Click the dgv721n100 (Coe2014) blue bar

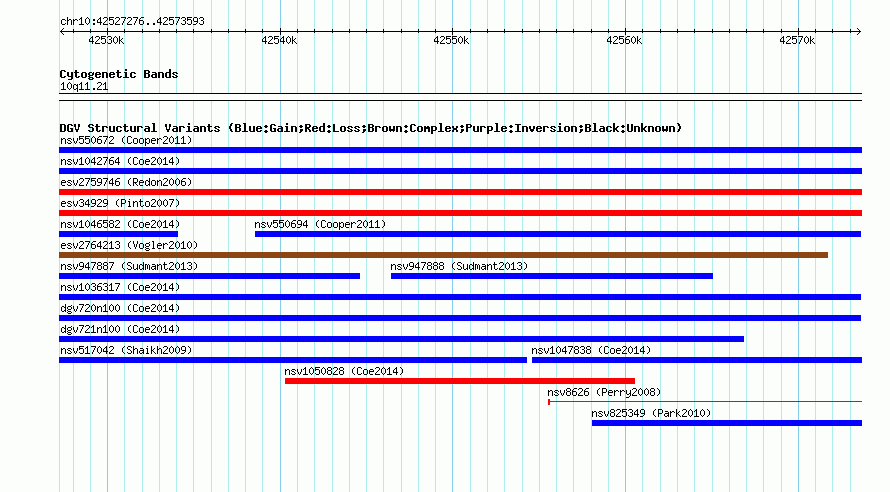(x=401, y=339)
